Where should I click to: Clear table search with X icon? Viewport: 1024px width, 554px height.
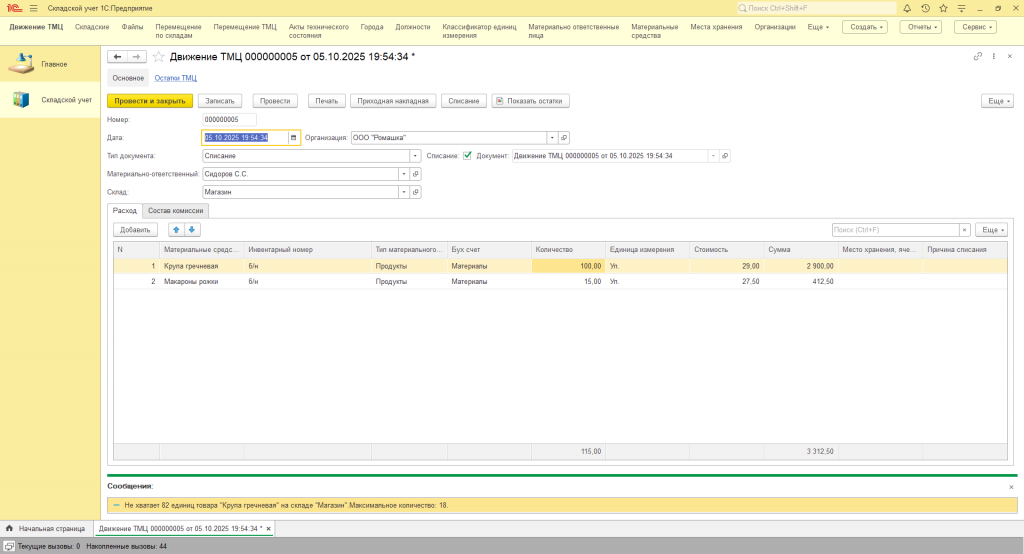pos(965,230)
